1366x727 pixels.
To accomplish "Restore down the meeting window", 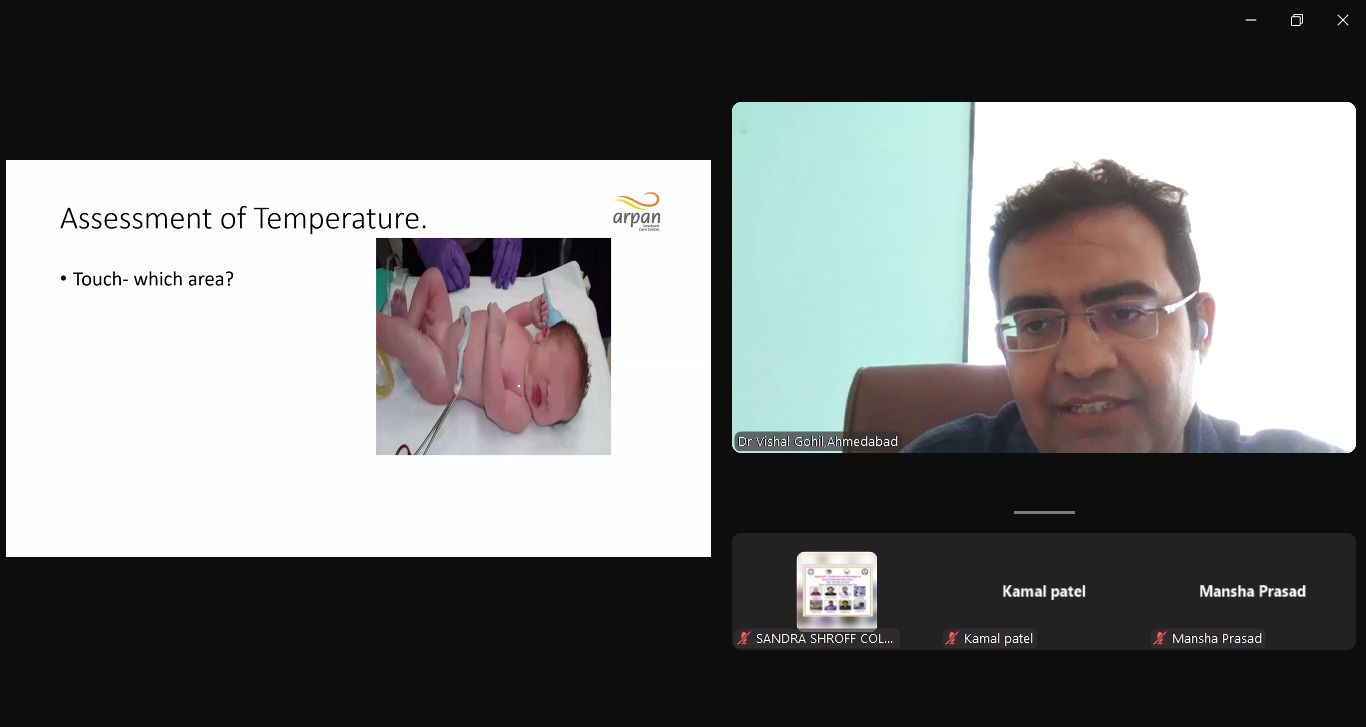I will [1297, 20].
